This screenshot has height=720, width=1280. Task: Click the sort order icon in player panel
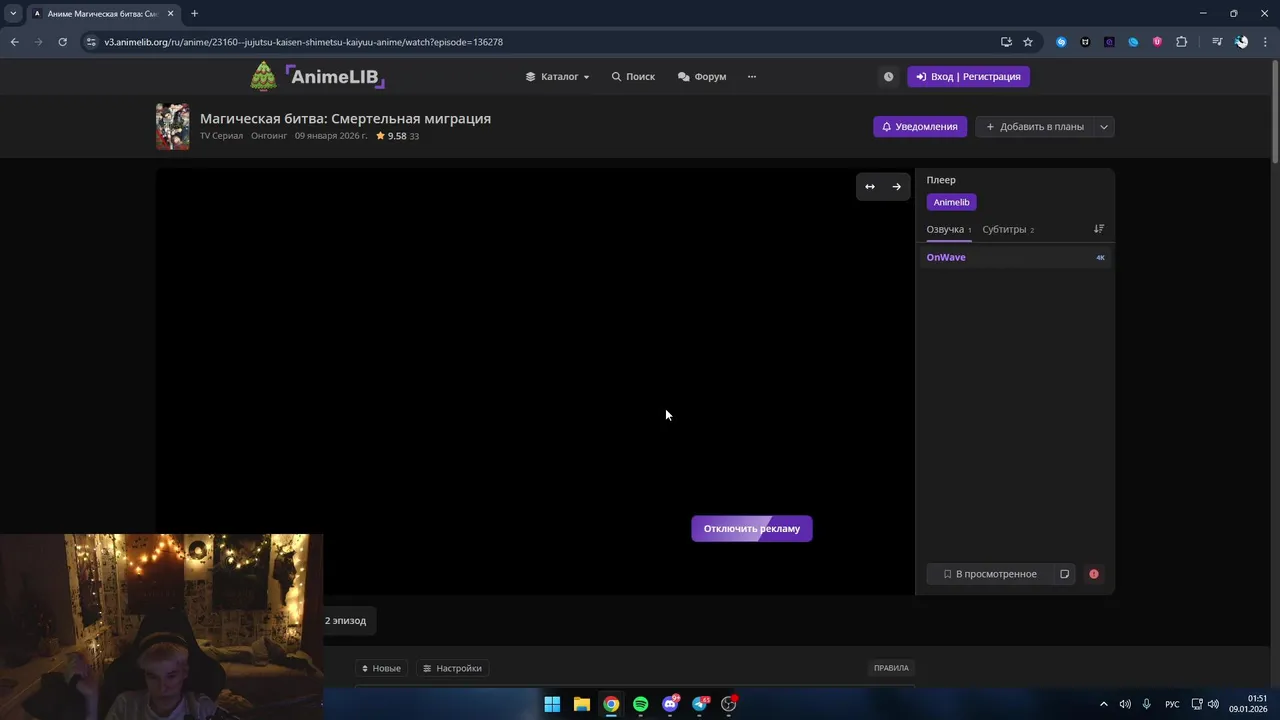[1099, 229]
